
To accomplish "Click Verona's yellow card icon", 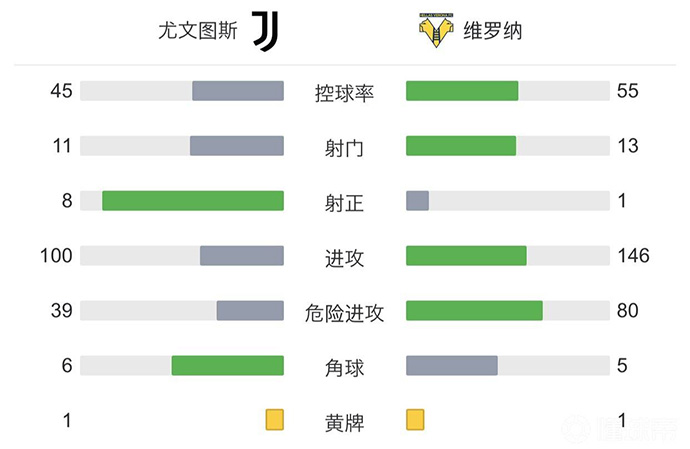I will coord(415,419).
